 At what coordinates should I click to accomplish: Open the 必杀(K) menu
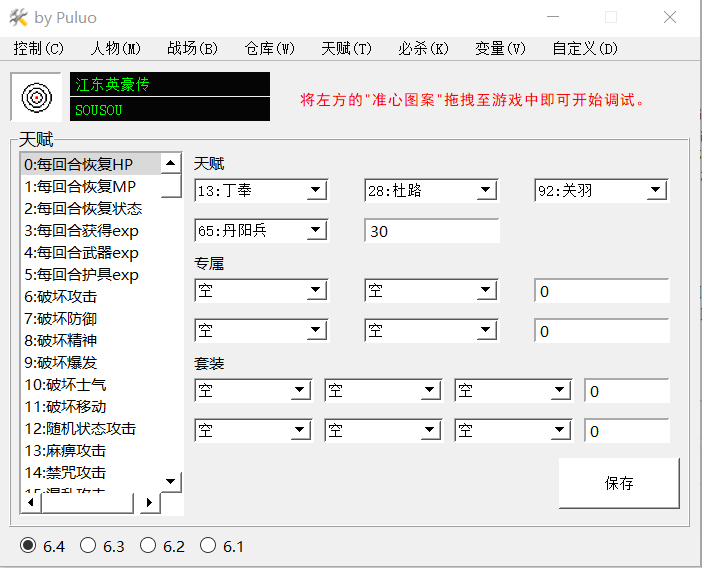click(x=424, y=48)
